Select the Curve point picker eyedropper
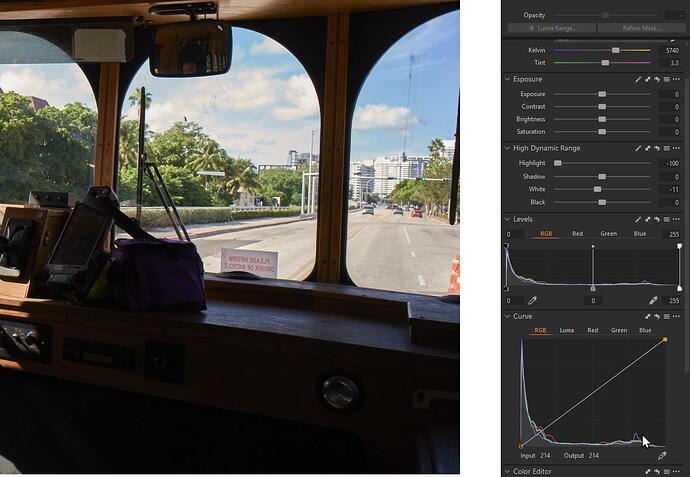Image resolution: width=690 pixels, height=477 pixels. point(662,456)
